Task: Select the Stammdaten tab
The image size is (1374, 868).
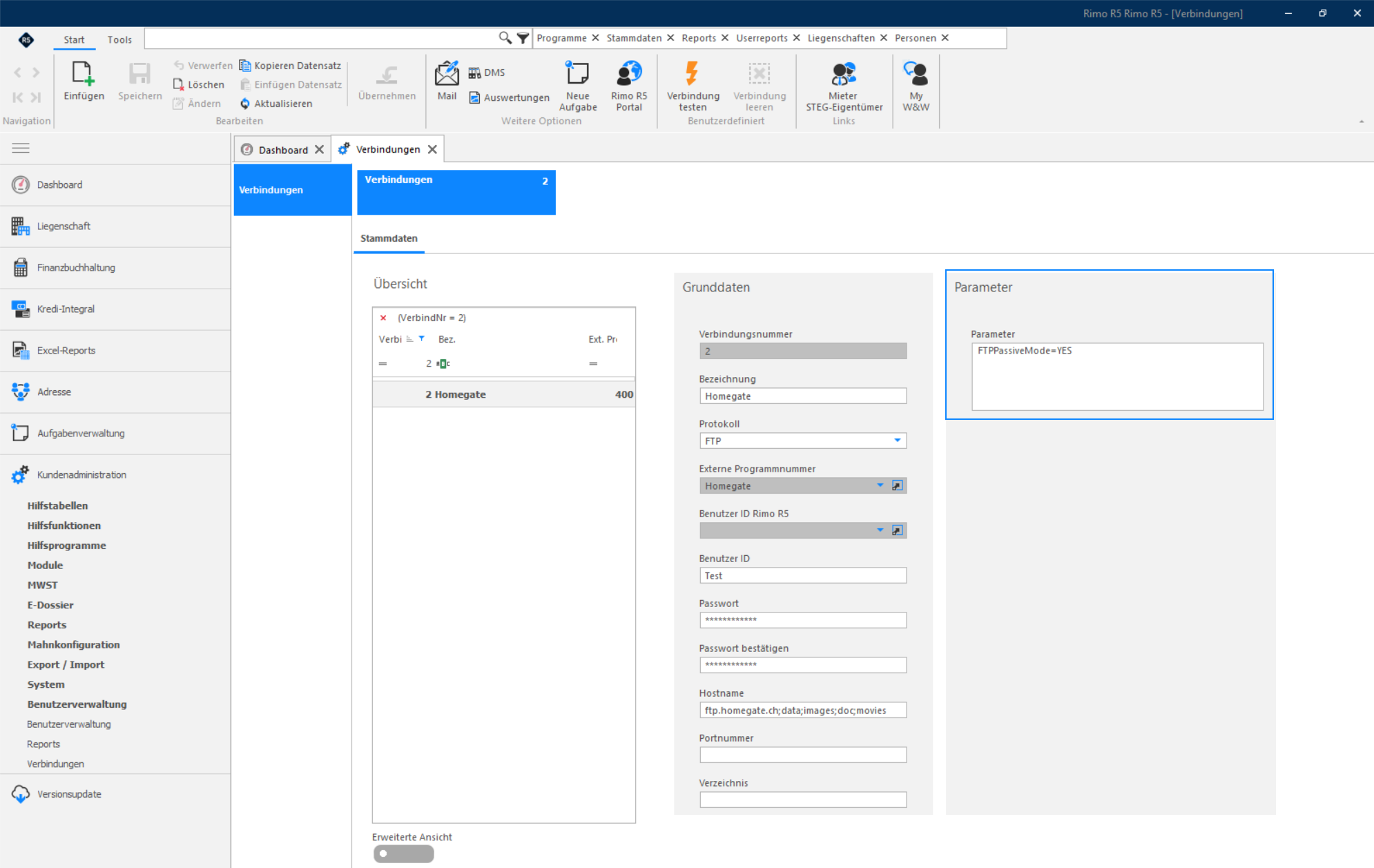Action: (389, 238)
